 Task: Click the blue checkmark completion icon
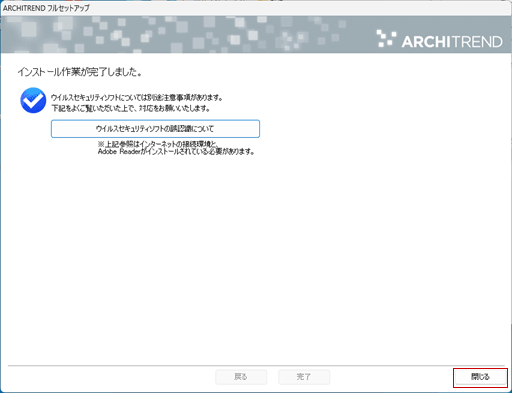click(x=33, y=100)
